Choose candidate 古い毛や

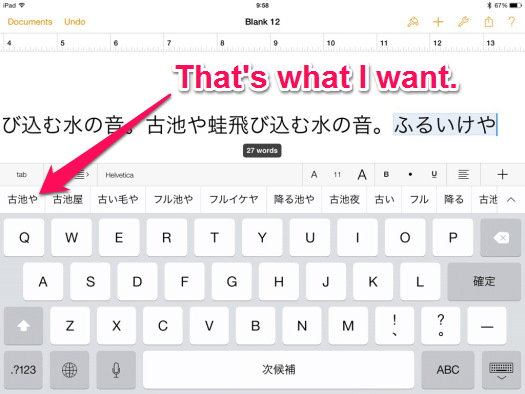pyautogui.click(x=118, y=200)
